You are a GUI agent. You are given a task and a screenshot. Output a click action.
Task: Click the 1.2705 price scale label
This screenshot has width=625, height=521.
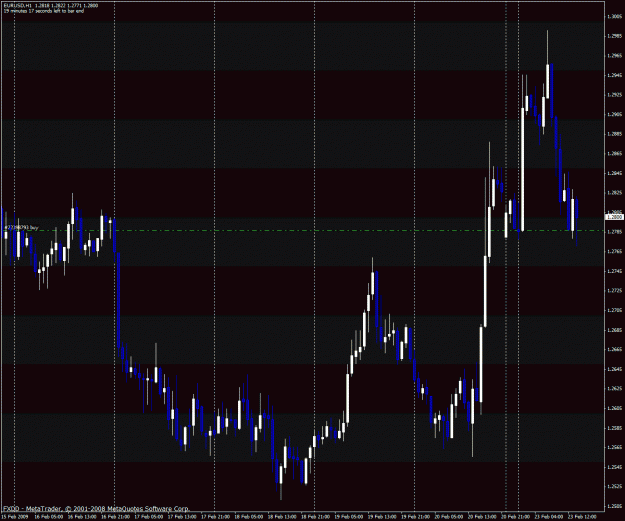[615, 310]
